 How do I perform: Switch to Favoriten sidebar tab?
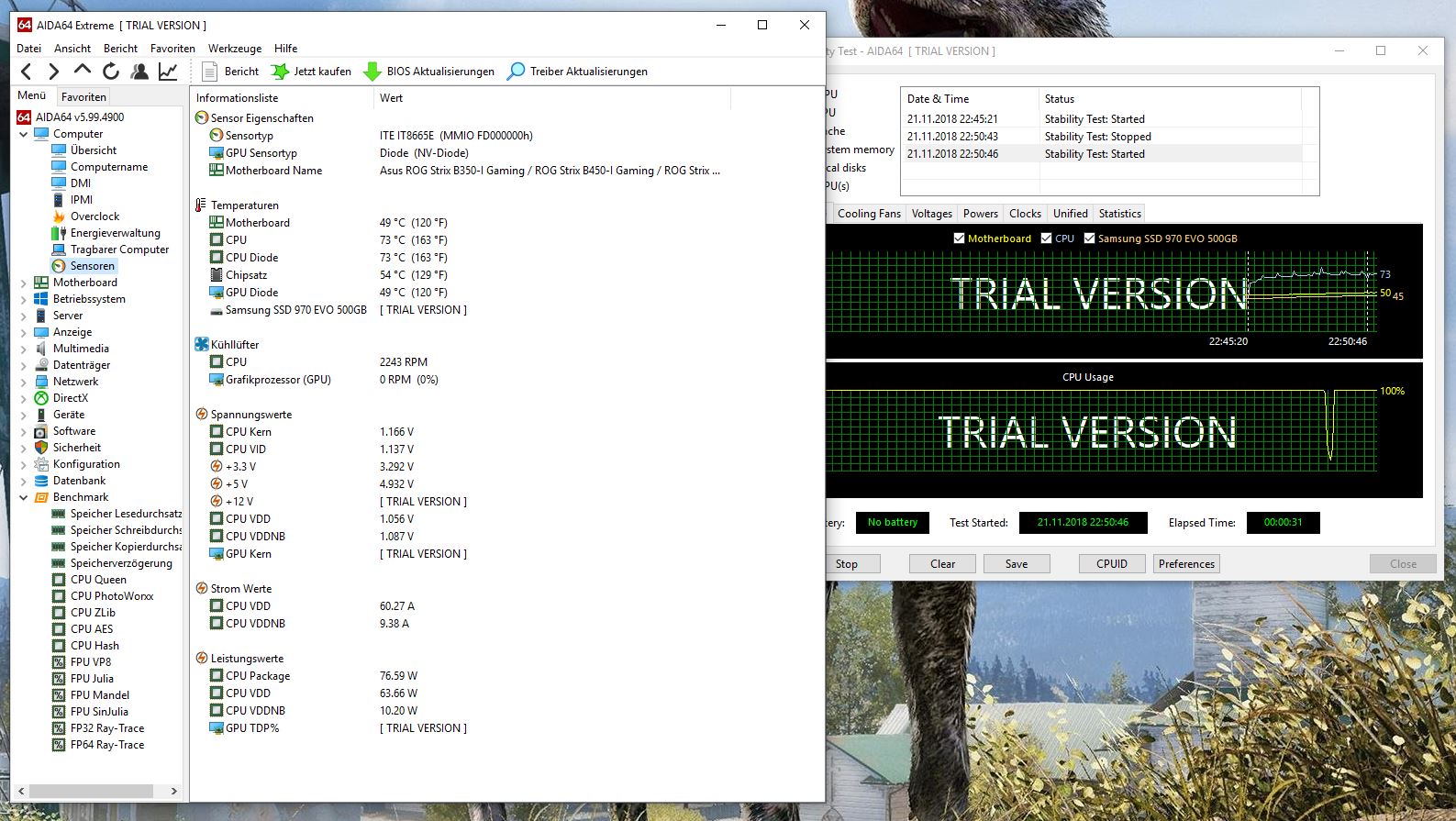pyautogui.click(x=83, y=97)
